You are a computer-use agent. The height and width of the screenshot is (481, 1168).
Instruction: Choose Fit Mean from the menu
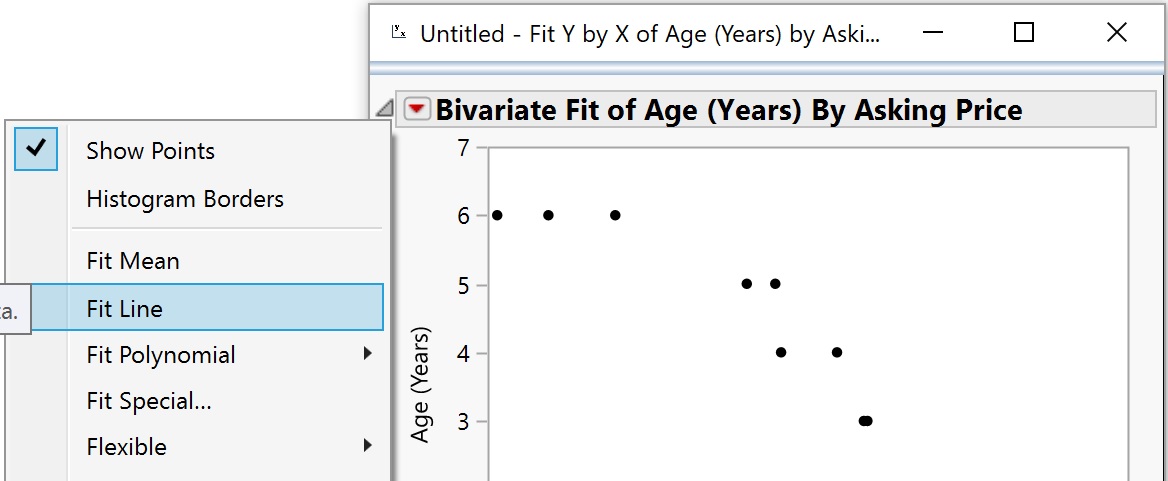pos(133,261)
